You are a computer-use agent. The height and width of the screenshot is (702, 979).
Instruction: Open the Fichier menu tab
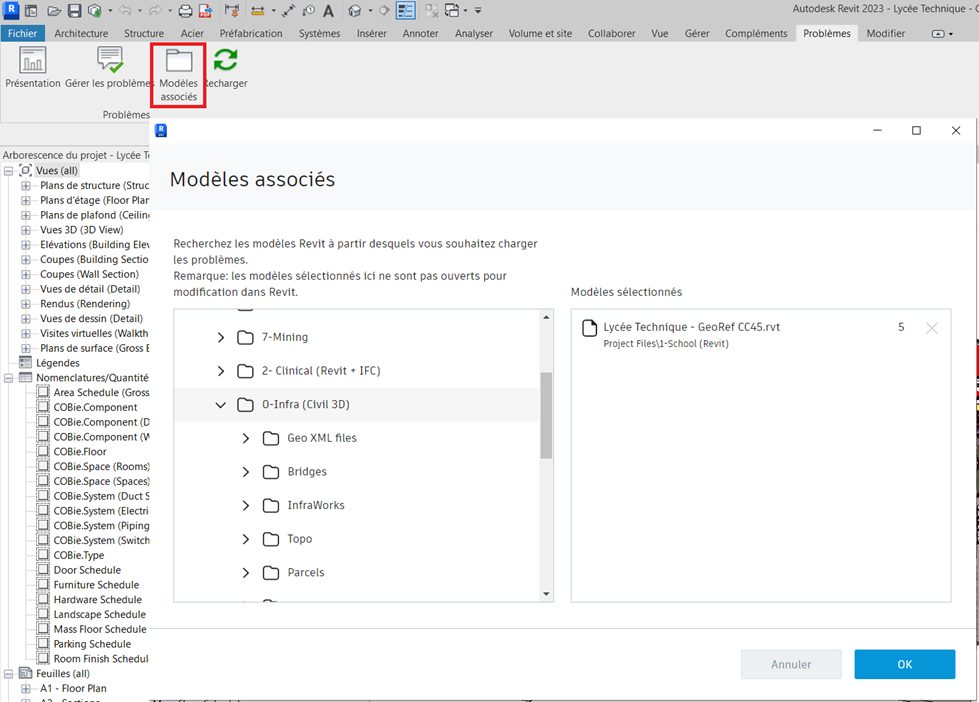tap(22, 33)
